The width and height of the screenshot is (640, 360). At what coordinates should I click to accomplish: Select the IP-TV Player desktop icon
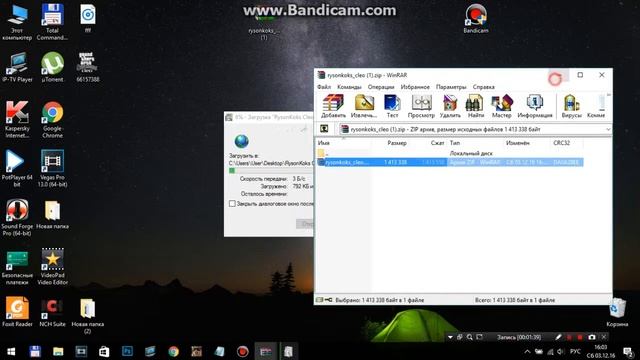pos(17,67)
